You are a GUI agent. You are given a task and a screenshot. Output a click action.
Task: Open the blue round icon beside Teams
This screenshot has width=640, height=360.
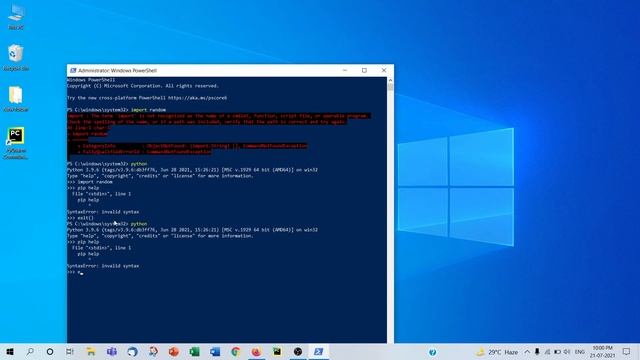(x=132, y=351)
